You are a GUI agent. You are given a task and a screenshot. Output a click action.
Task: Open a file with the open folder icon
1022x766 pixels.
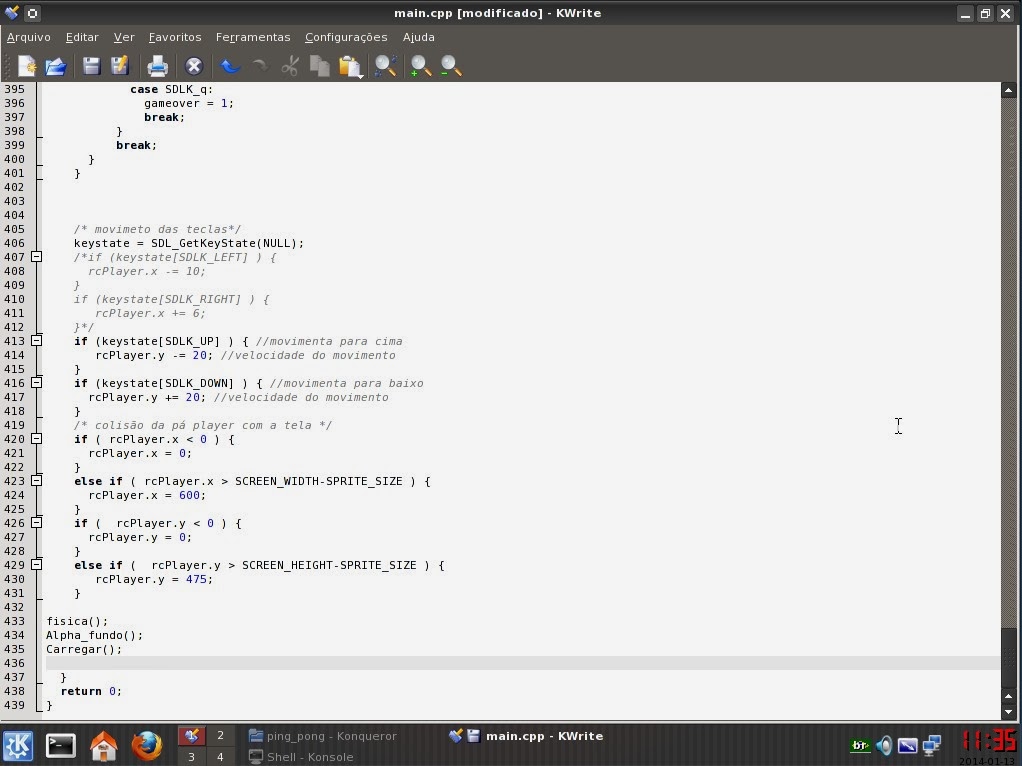pyautogui.click(x=55, y=65)
